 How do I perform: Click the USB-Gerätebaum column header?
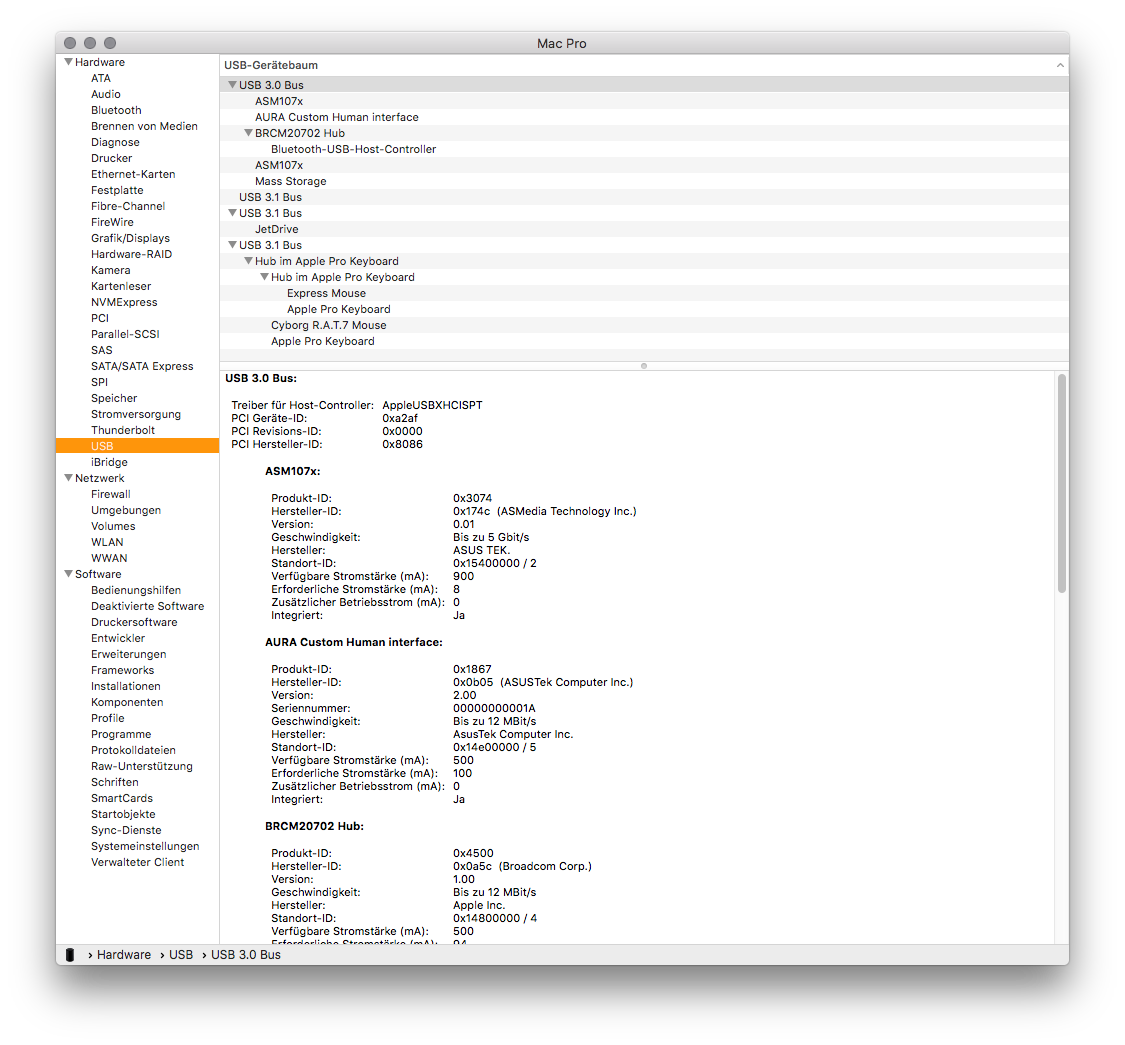tap(644, 65)
